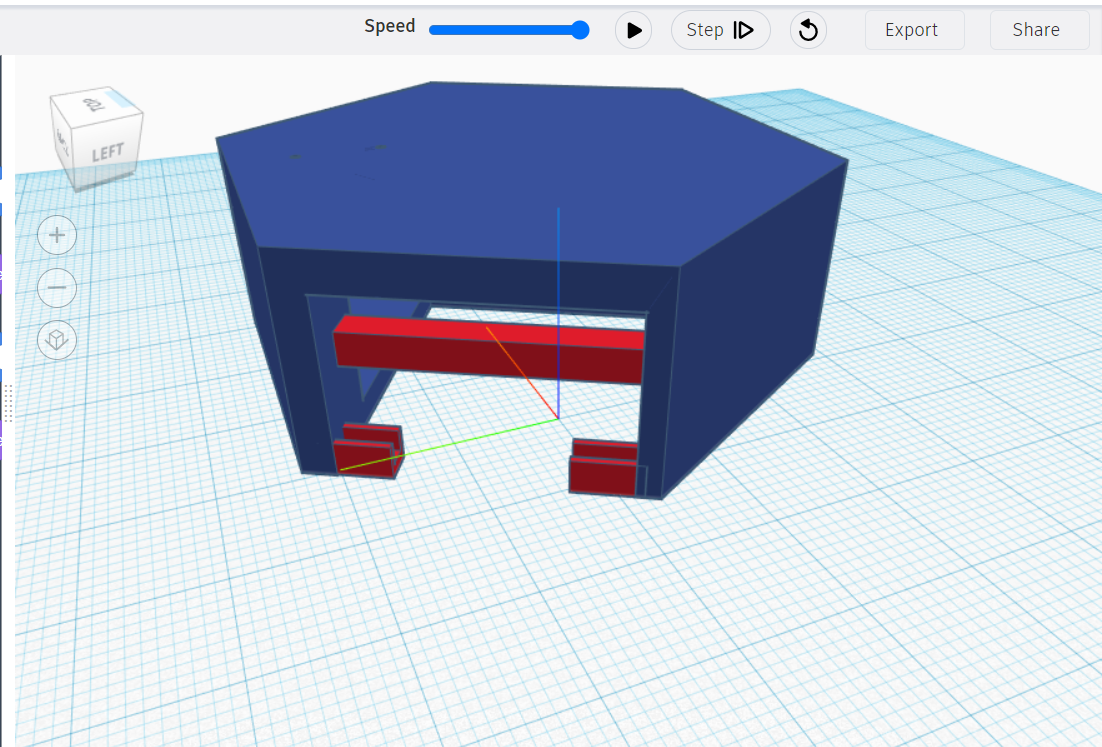
Task: Restart the simulation with the replay icon
Action: pos(807,30)
